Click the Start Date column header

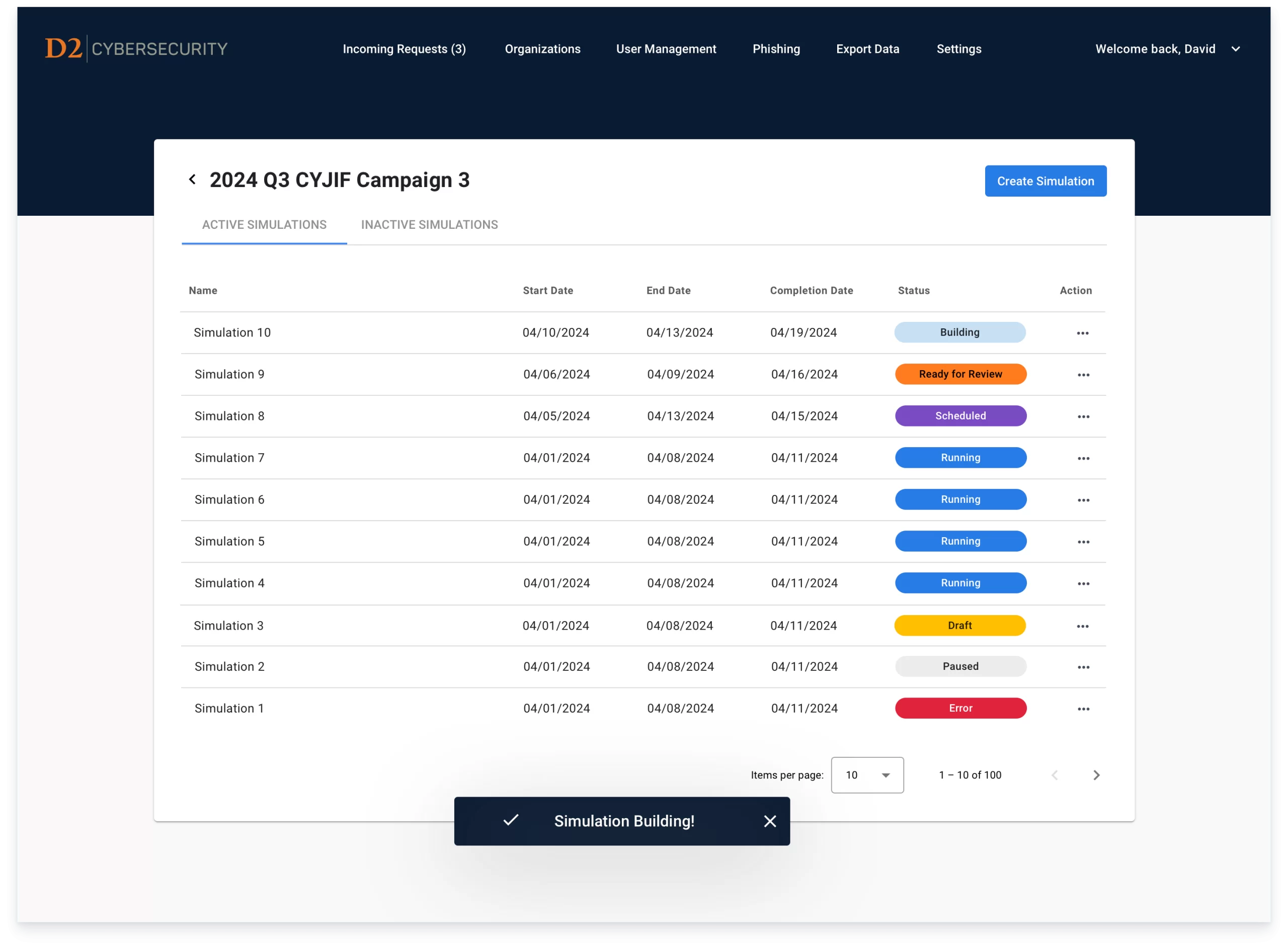click(x=547, y=290)
